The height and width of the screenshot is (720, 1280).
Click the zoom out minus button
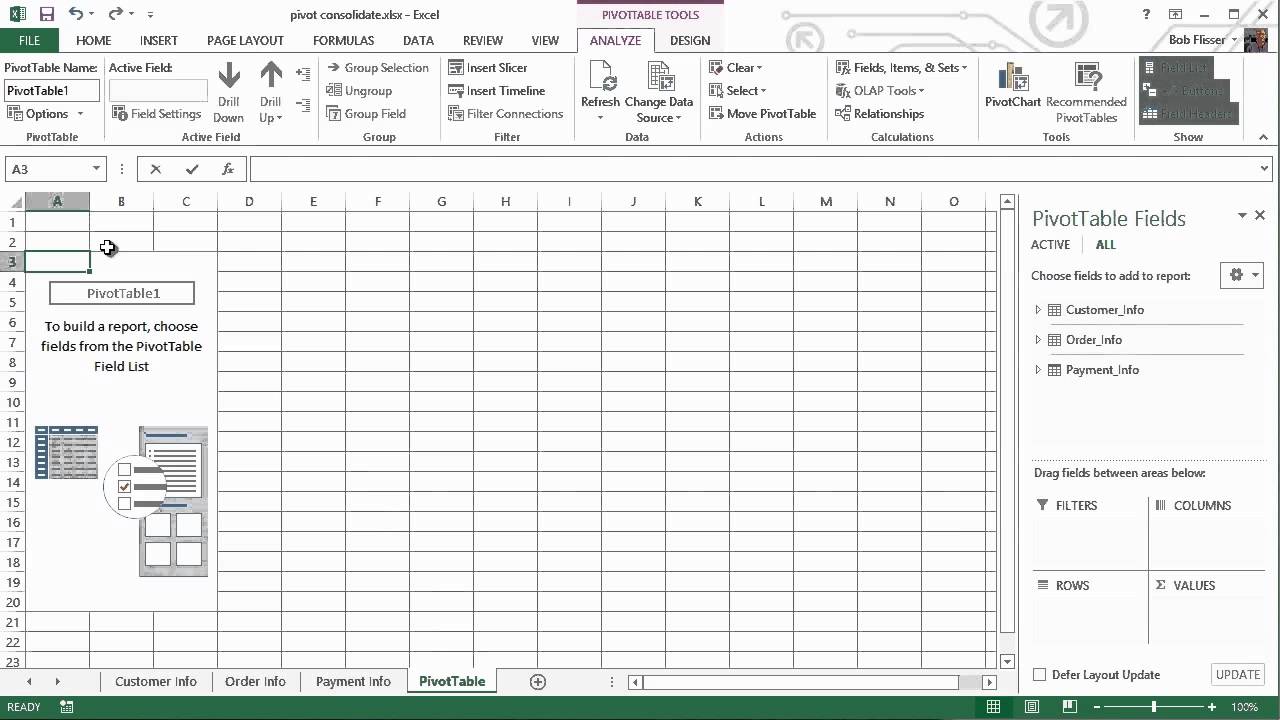[x=1099, y=707]
